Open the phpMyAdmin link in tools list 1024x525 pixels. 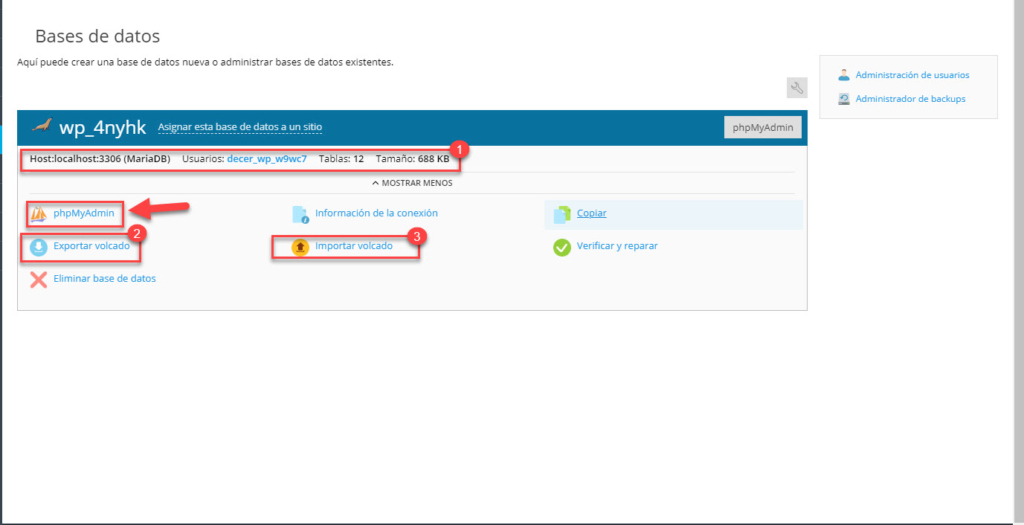(x=84, y=213)
